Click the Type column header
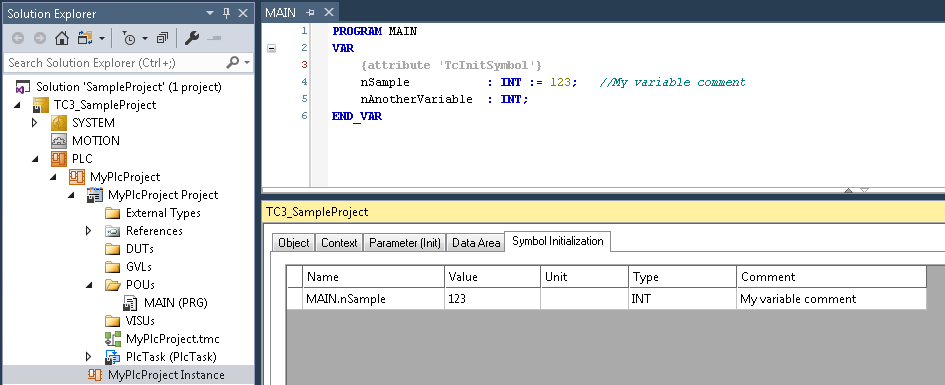Screen dimensions: 945x385 tap(682, 277)
